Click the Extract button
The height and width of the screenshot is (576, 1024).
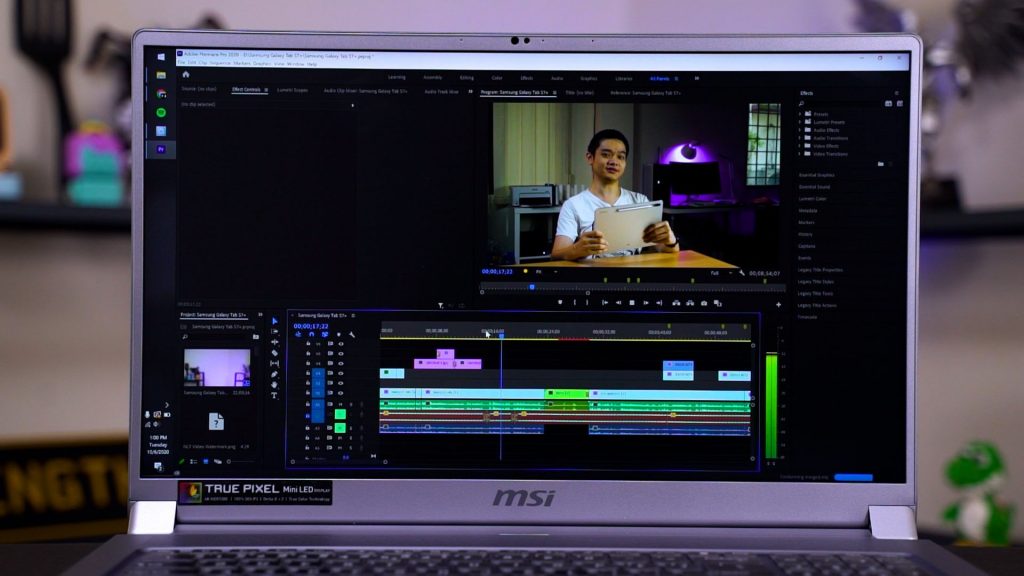pyautogui.click(x=690, y=303)
